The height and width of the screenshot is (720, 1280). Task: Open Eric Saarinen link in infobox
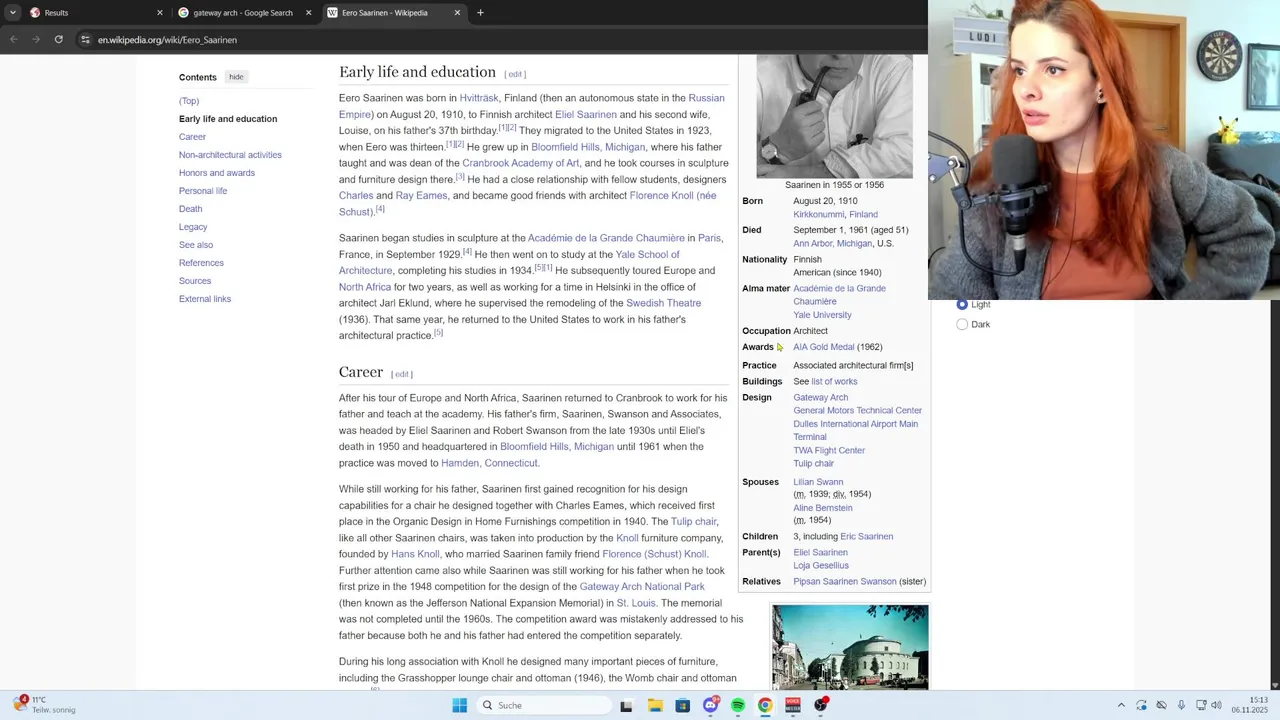(867, 536)
